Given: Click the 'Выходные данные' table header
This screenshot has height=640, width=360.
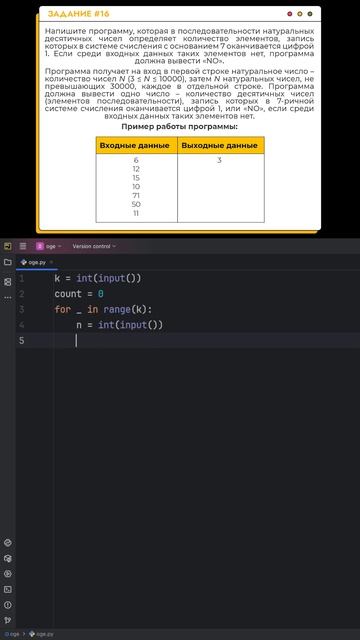Looking at the screenshot, I should coord(220,146).
